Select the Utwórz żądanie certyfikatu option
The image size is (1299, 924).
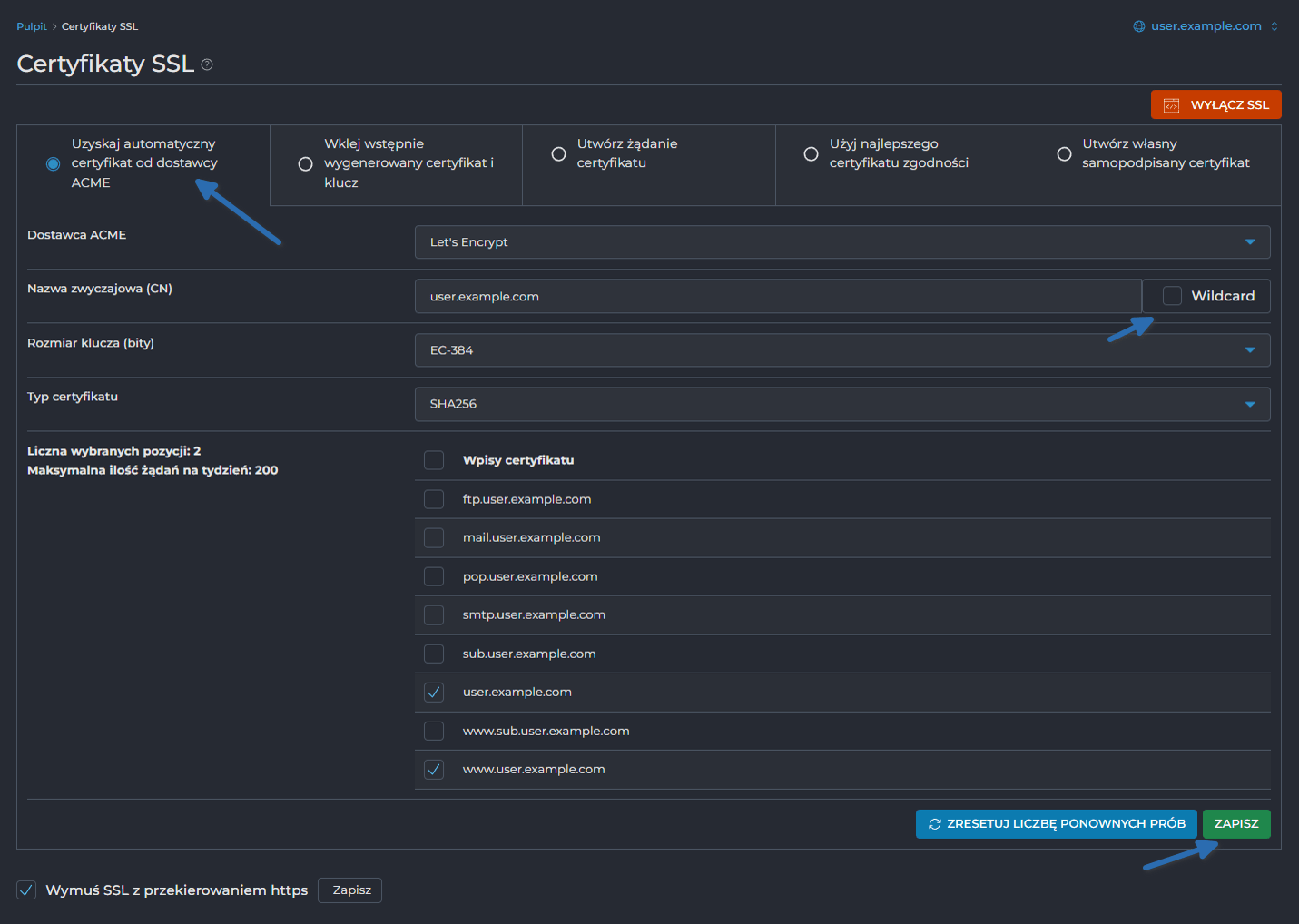click(559, 154)
